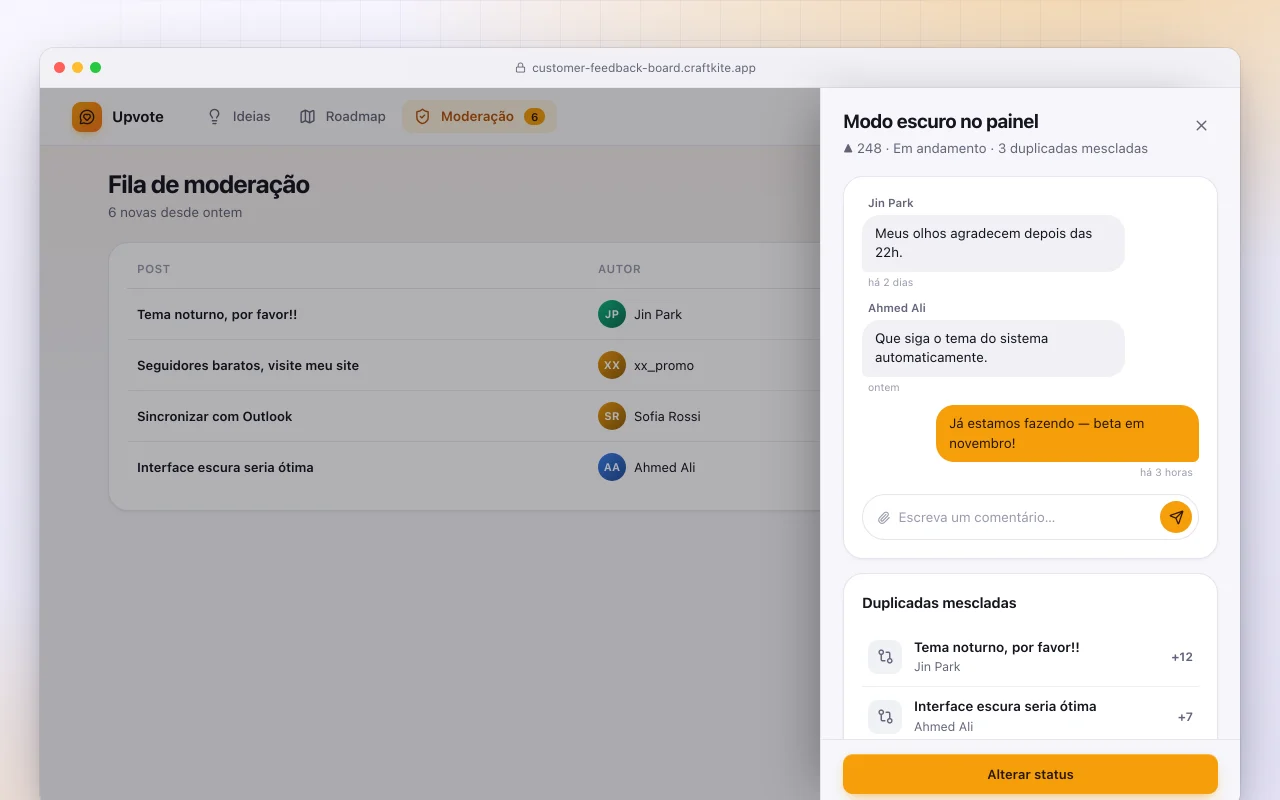Image resolution: width=1280 pixels, height=800 pixels.
Task: Click the Roadmap map icon
Action: tap(307, 117)
